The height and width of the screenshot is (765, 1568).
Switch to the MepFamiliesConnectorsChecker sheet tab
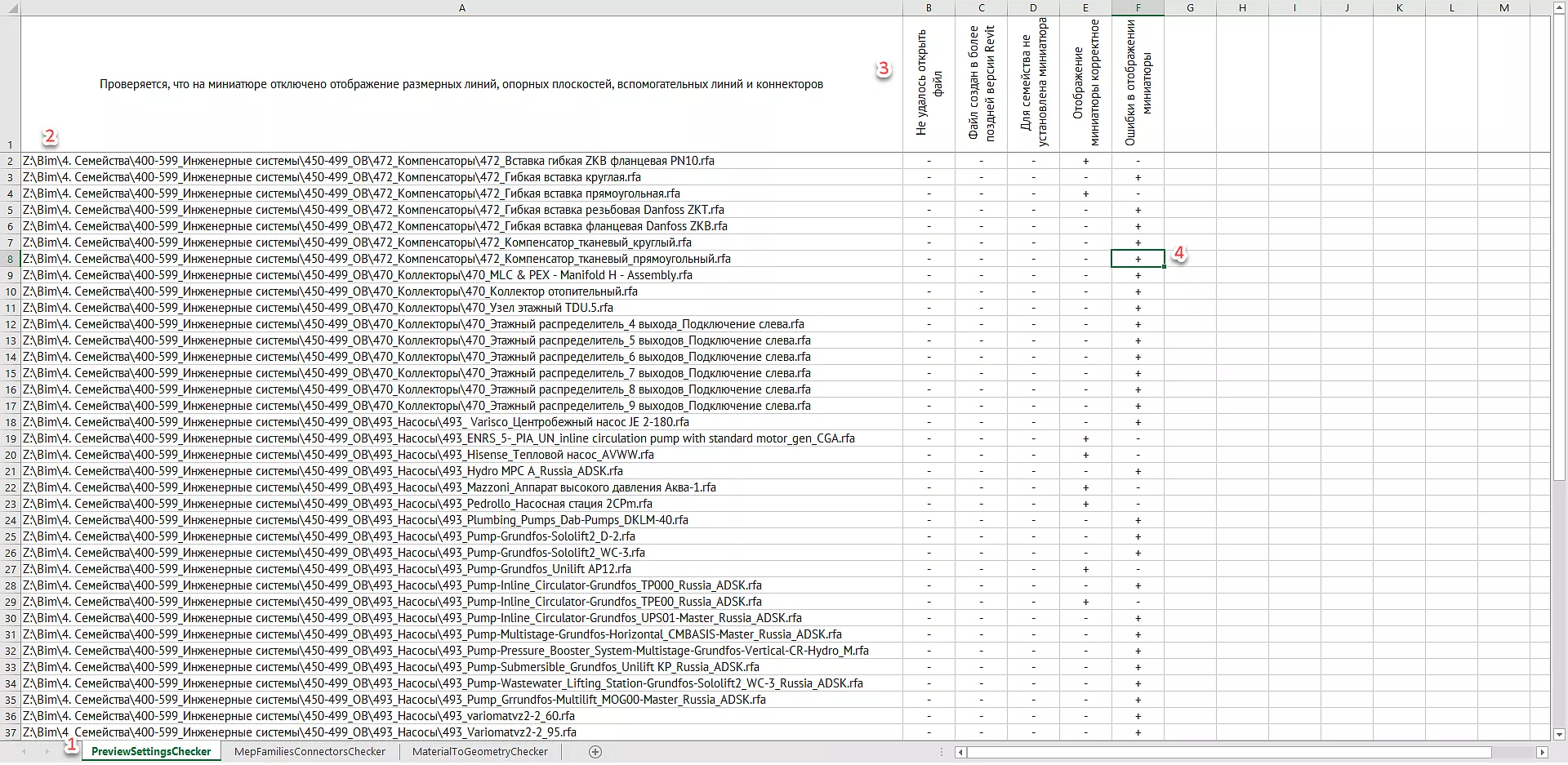310,752
